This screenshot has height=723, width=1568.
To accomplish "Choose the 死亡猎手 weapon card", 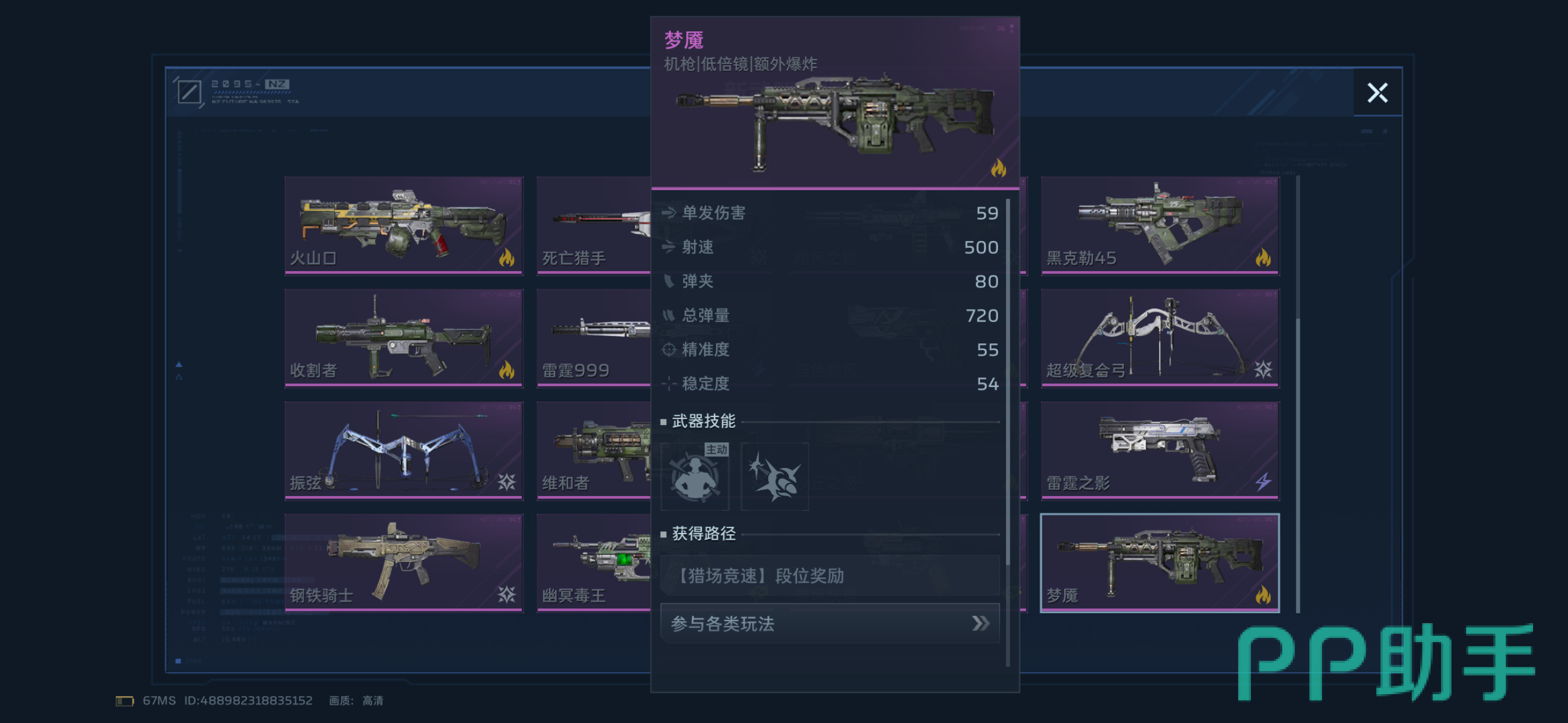I will pyautogui.click(x=593, y=225).
